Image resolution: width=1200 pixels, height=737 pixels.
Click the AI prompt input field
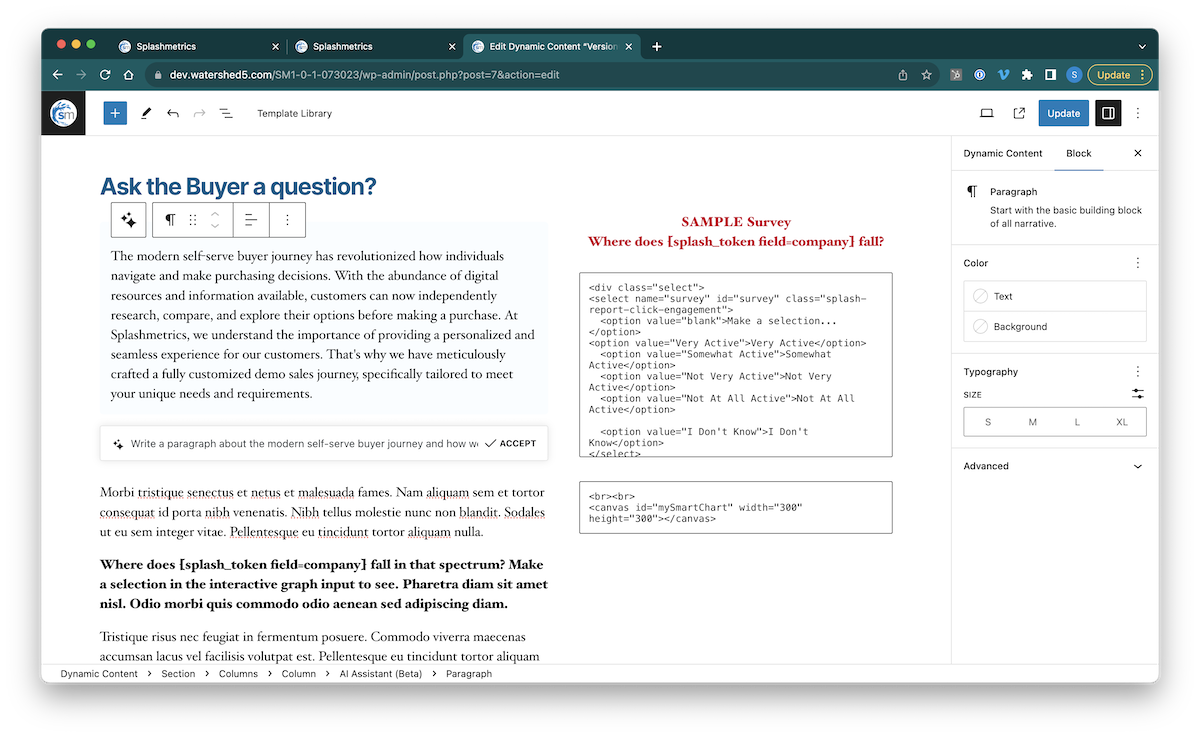tap(304, 443)
